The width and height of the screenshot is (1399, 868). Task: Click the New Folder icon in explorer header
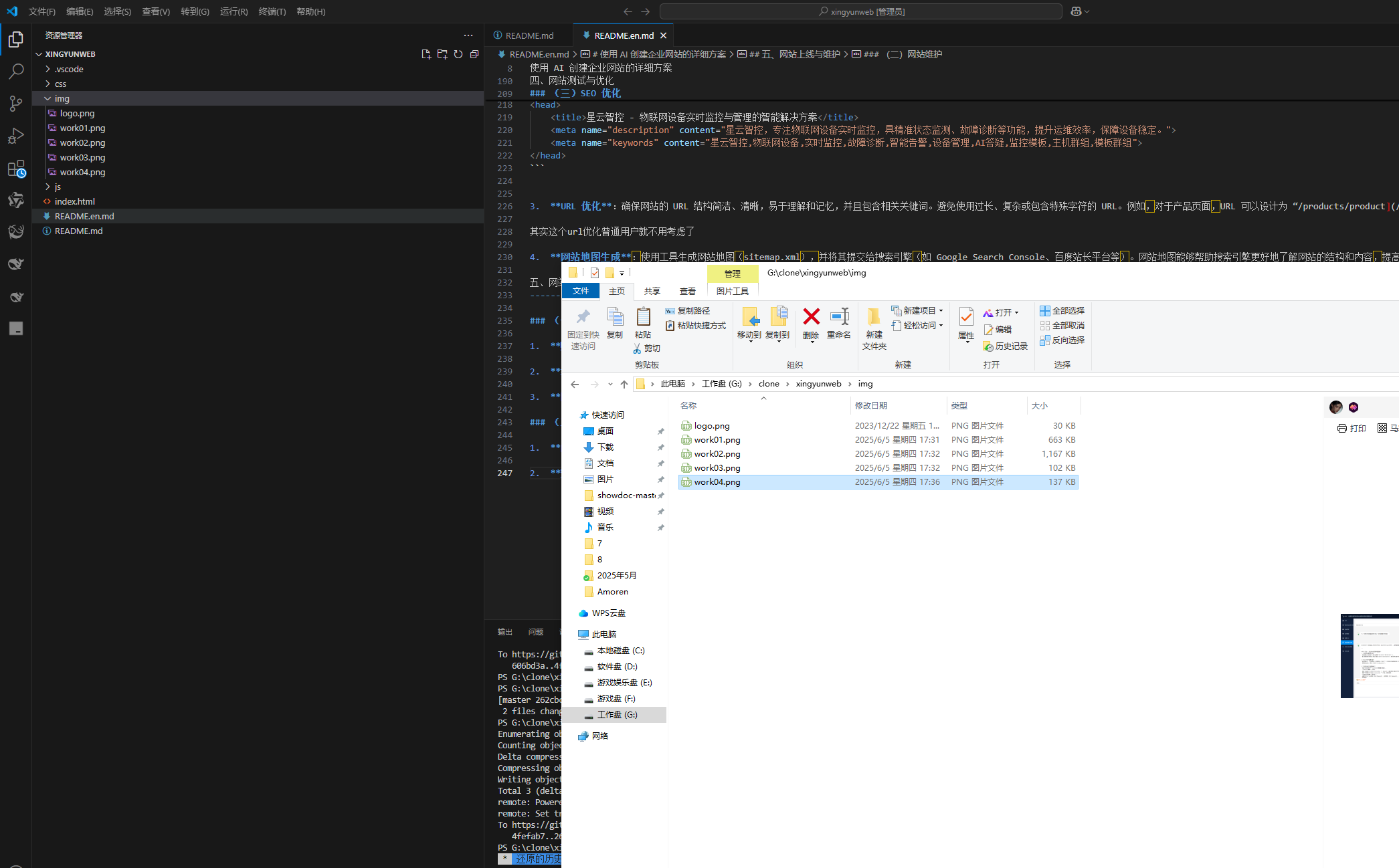click(x=442, y=54)
